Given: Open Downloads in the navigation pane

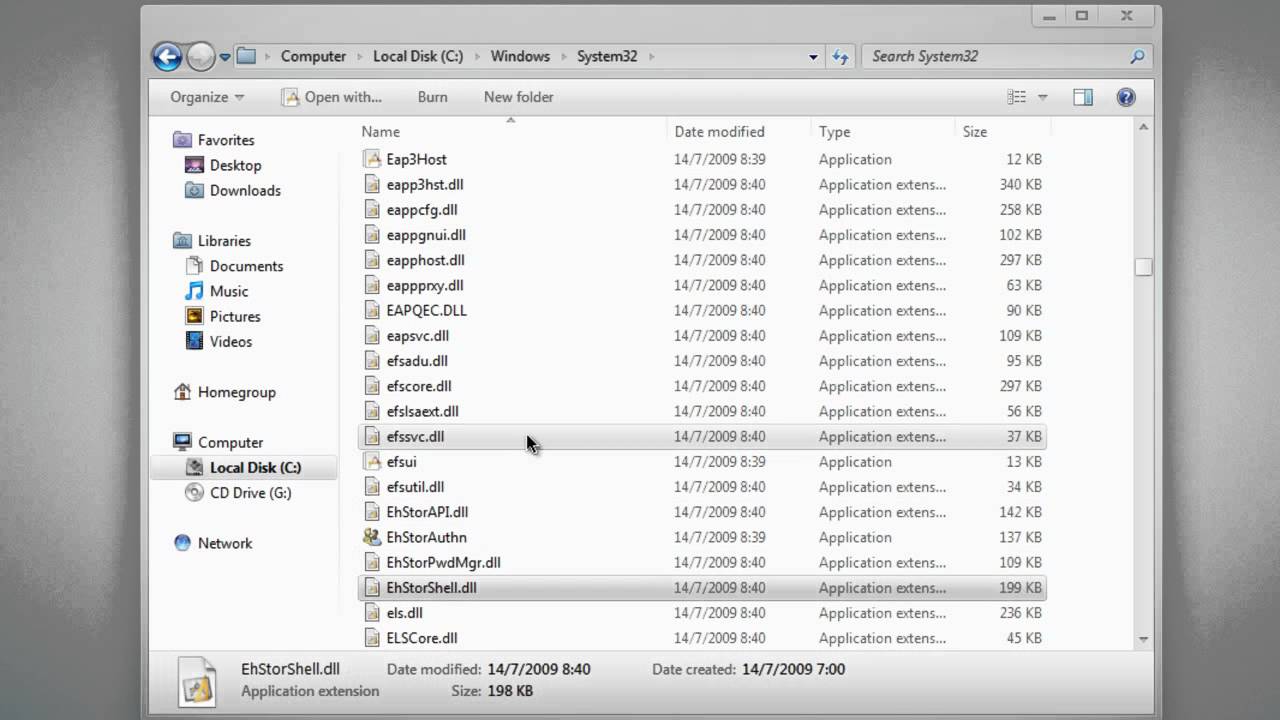Looking at the screenshot, I should [x=245, y=190].
